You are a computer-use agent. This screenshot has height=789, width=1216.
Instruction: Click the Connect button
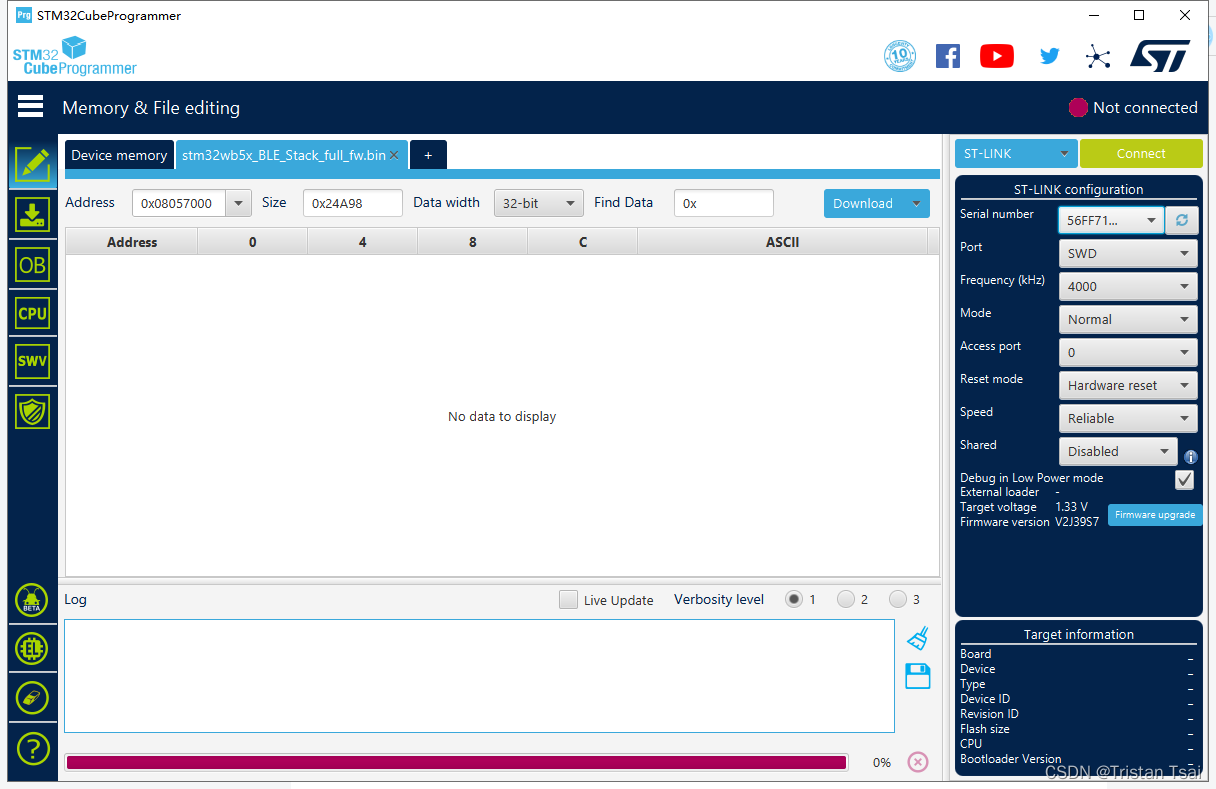1141,154
